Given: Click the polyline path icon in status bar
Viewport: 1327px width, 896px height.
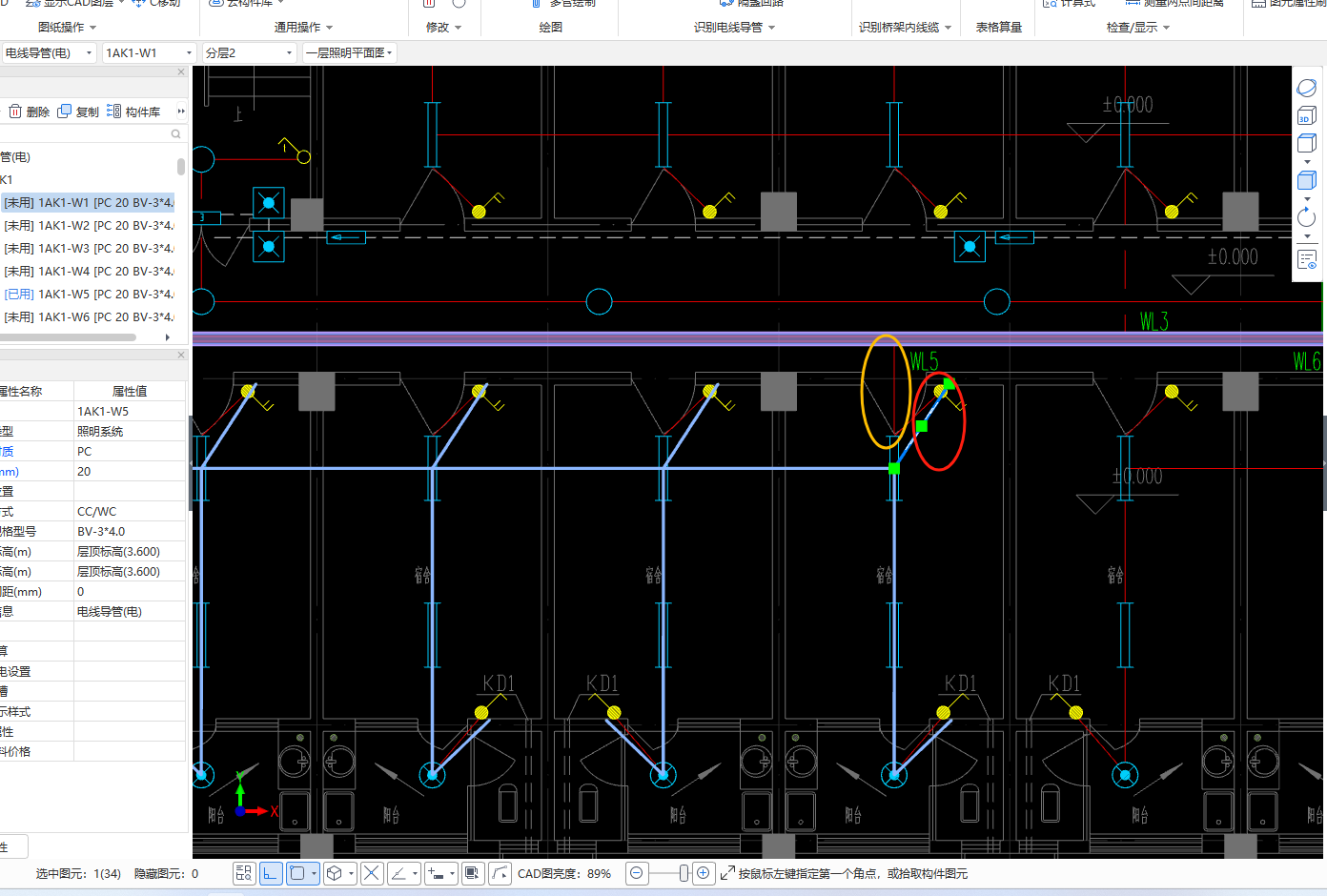Looking at the screenshot, I should pyautogui.click(x=500, y=873).
